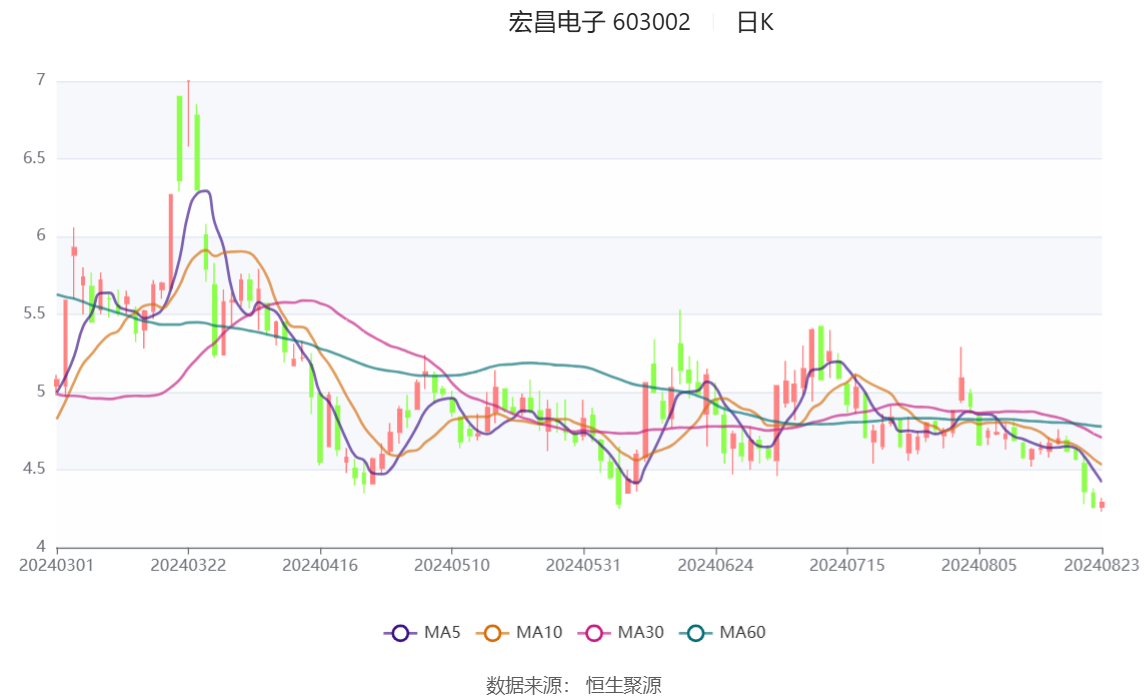The width and height of the screenshot is (1148, 699).
Task: Click the last red candlestick at 20240823
Action: coord(1102,504)
